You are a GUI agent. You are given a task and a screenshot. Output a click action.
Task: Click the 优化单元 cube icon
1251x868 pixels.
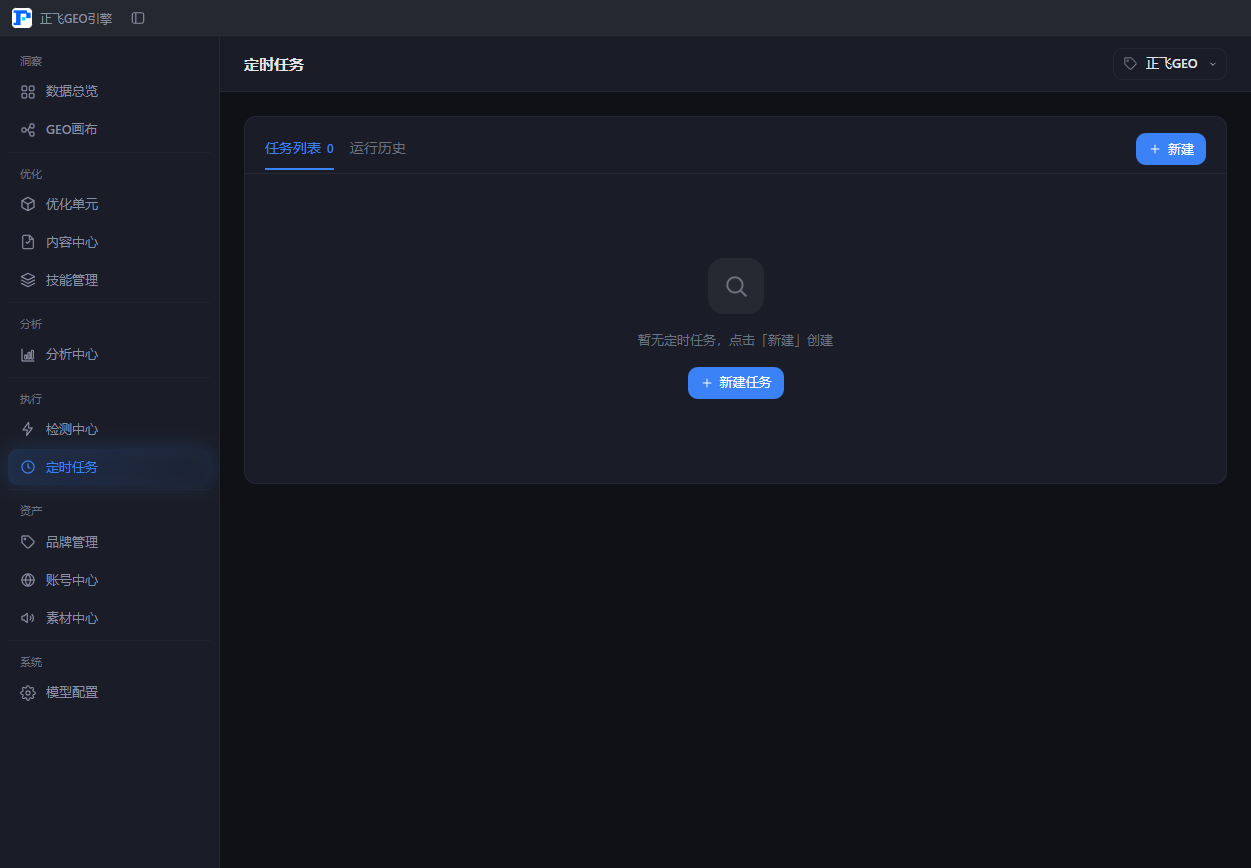coord(28,204)
